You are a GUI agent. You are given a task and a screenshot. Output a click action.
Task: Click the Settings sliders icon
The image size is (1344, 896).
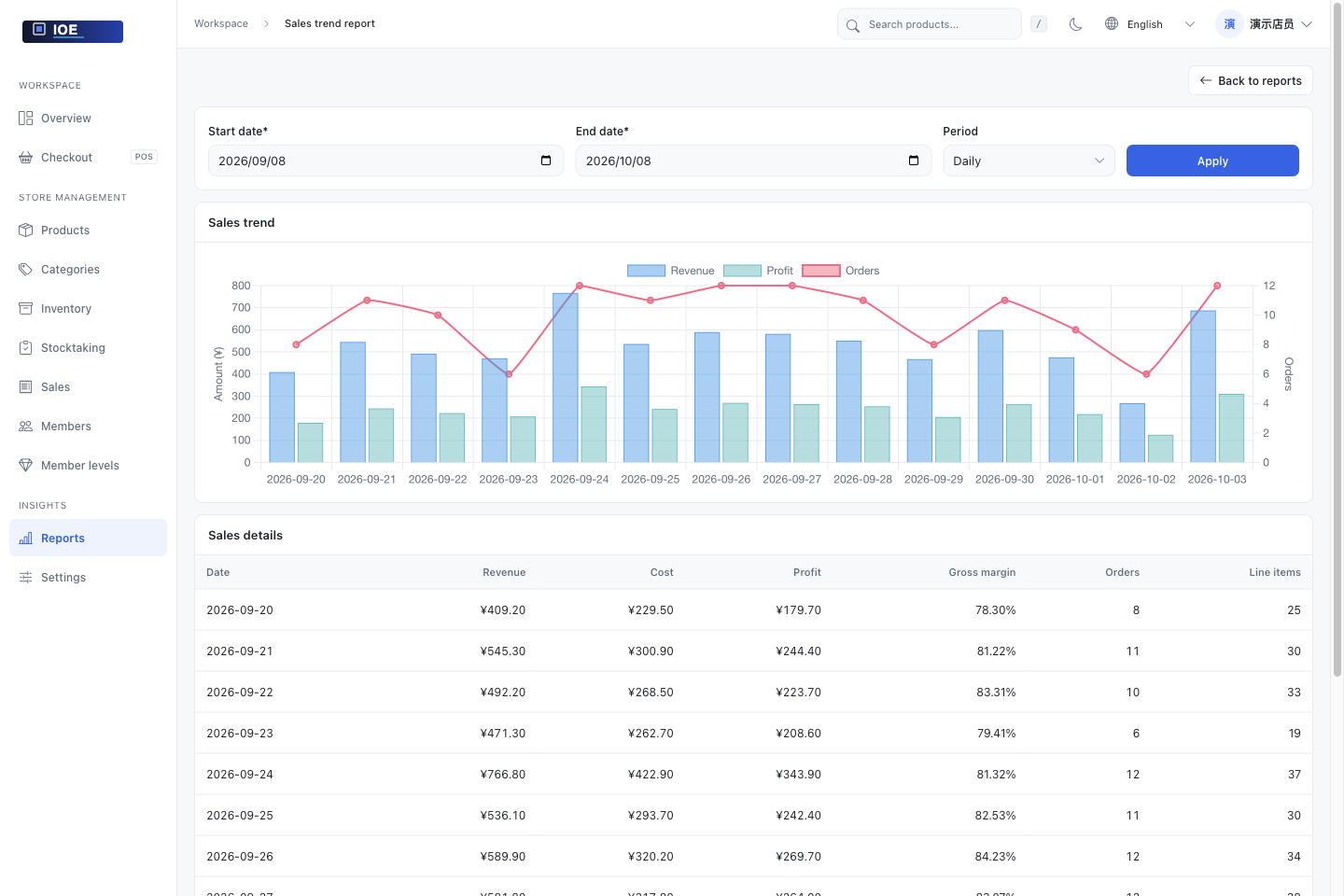[x=26, y=578]
